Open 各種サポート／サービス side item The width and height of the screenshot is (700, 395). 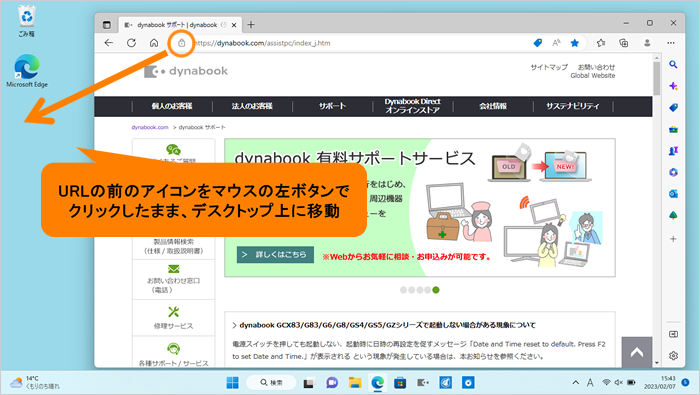pos(173,355)
